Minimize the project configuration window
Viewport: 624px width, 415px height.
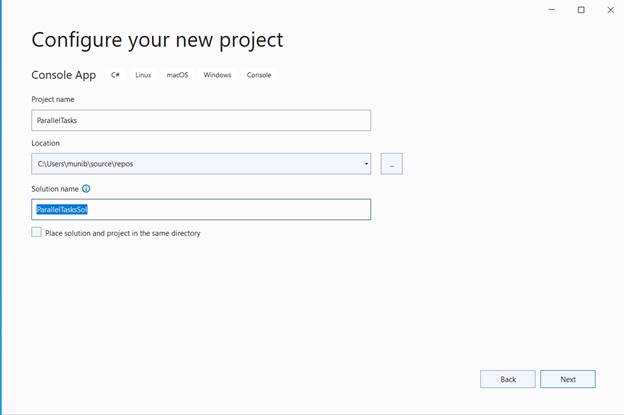pos(552,10)
